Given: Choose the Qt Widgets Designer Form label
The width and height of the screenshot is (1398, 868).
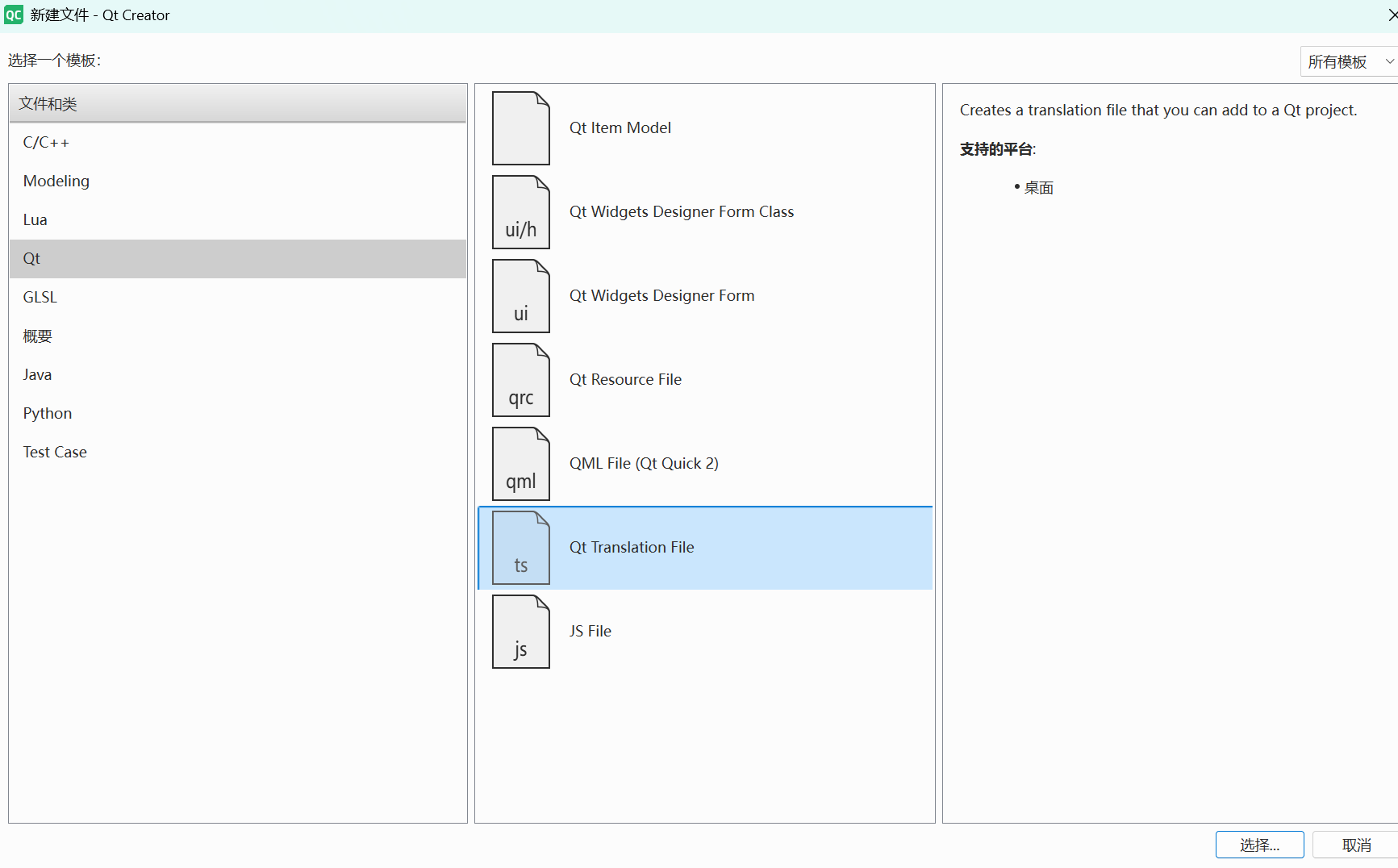Looking at the screenshot, I should click(x=661, y=296).
